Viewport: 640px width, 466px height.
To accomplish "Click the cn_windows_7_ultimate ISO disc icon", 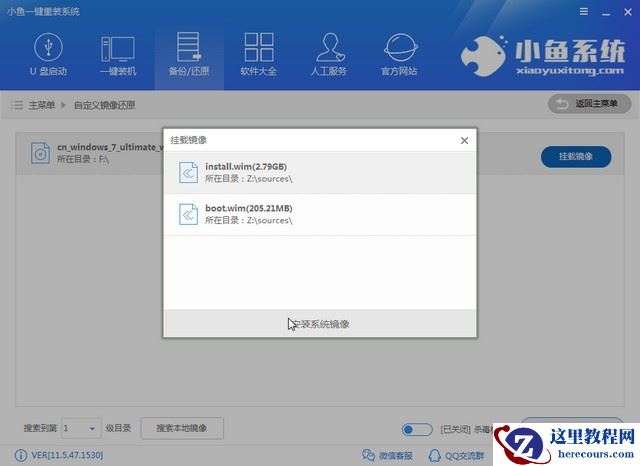I will click(x=40, y=154).
